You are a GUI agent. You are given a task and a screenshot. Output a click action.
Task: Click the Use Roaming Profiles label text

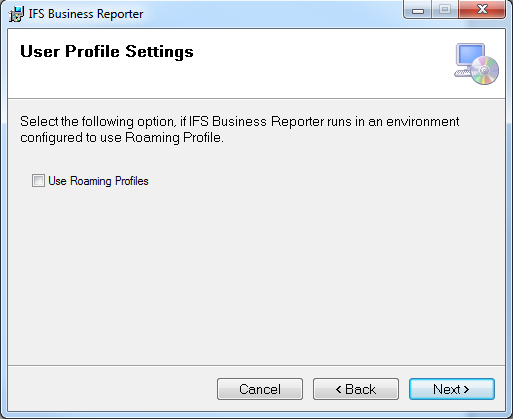[98, 181]
